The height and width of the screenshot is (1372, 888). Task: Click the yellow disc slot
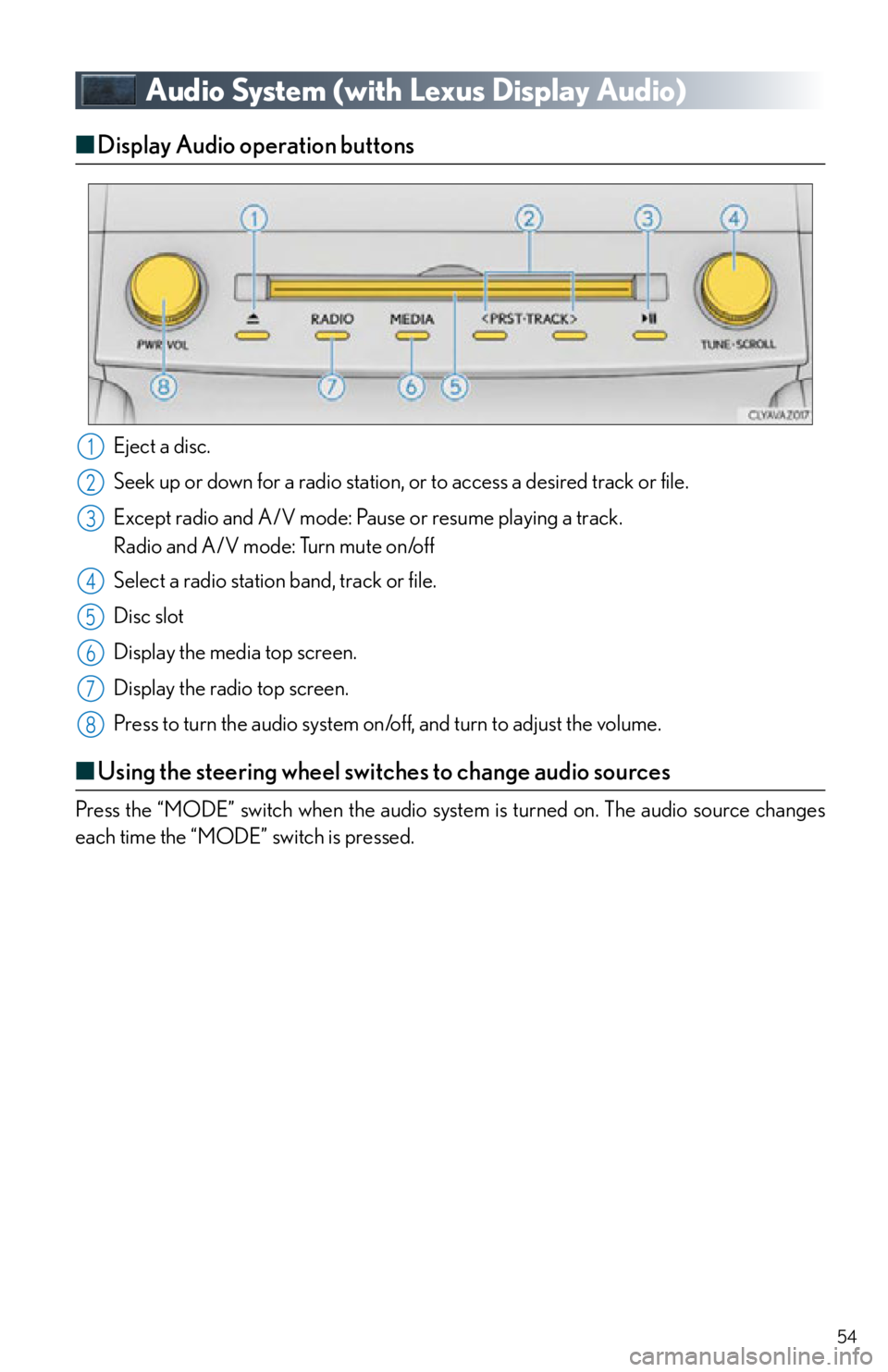tap(450, 289)
